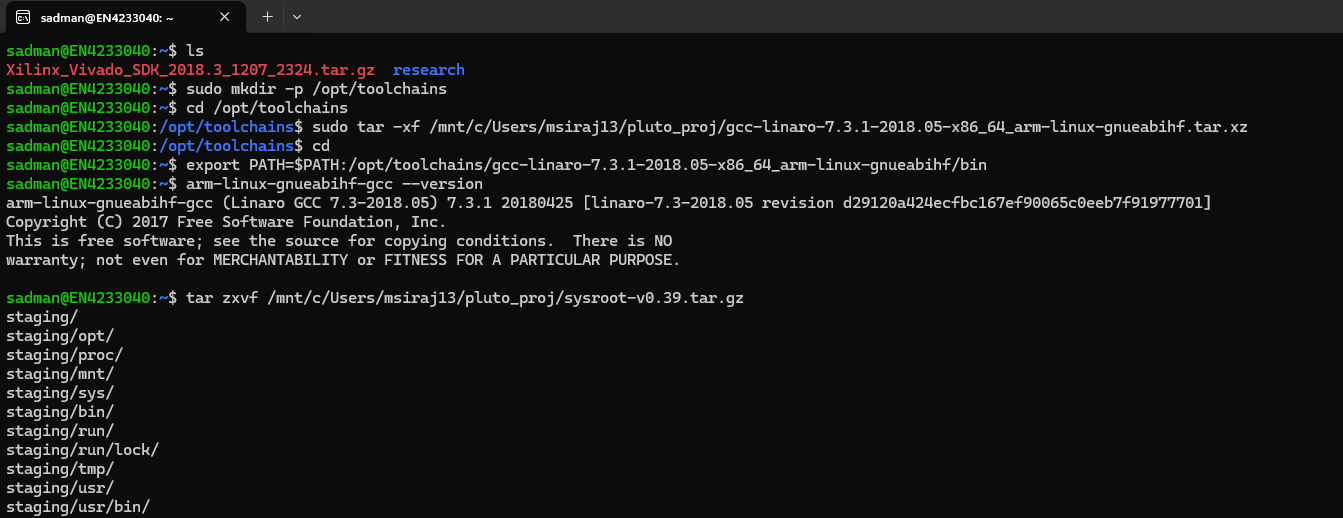Click the staging/usr/bin/ output line
This screenshot has height=518, width=1343.
point(78,507)
